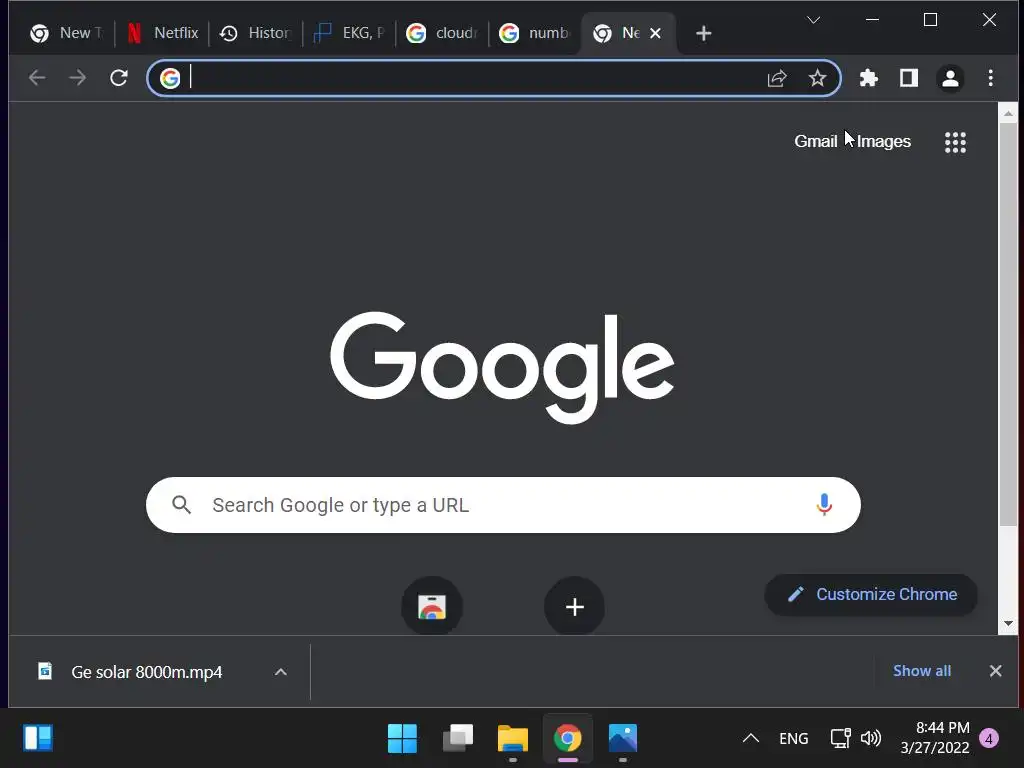1024x768 pixels.
Task: Open the Chrome three-dot menu
Action: (x=991, y=78)
